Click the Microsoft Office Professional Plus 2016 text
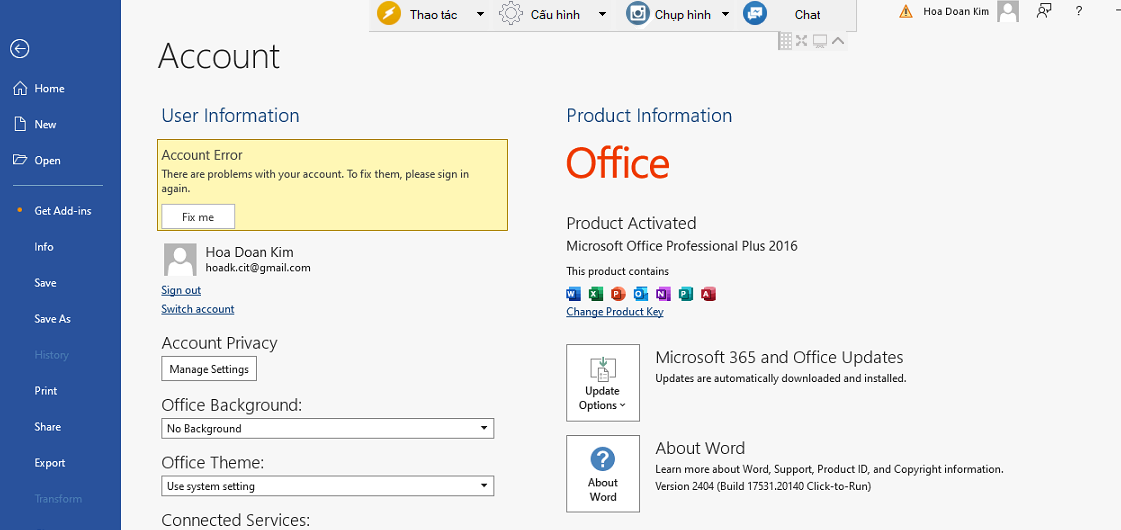The image size is (1121, 530). coord(682,246)
